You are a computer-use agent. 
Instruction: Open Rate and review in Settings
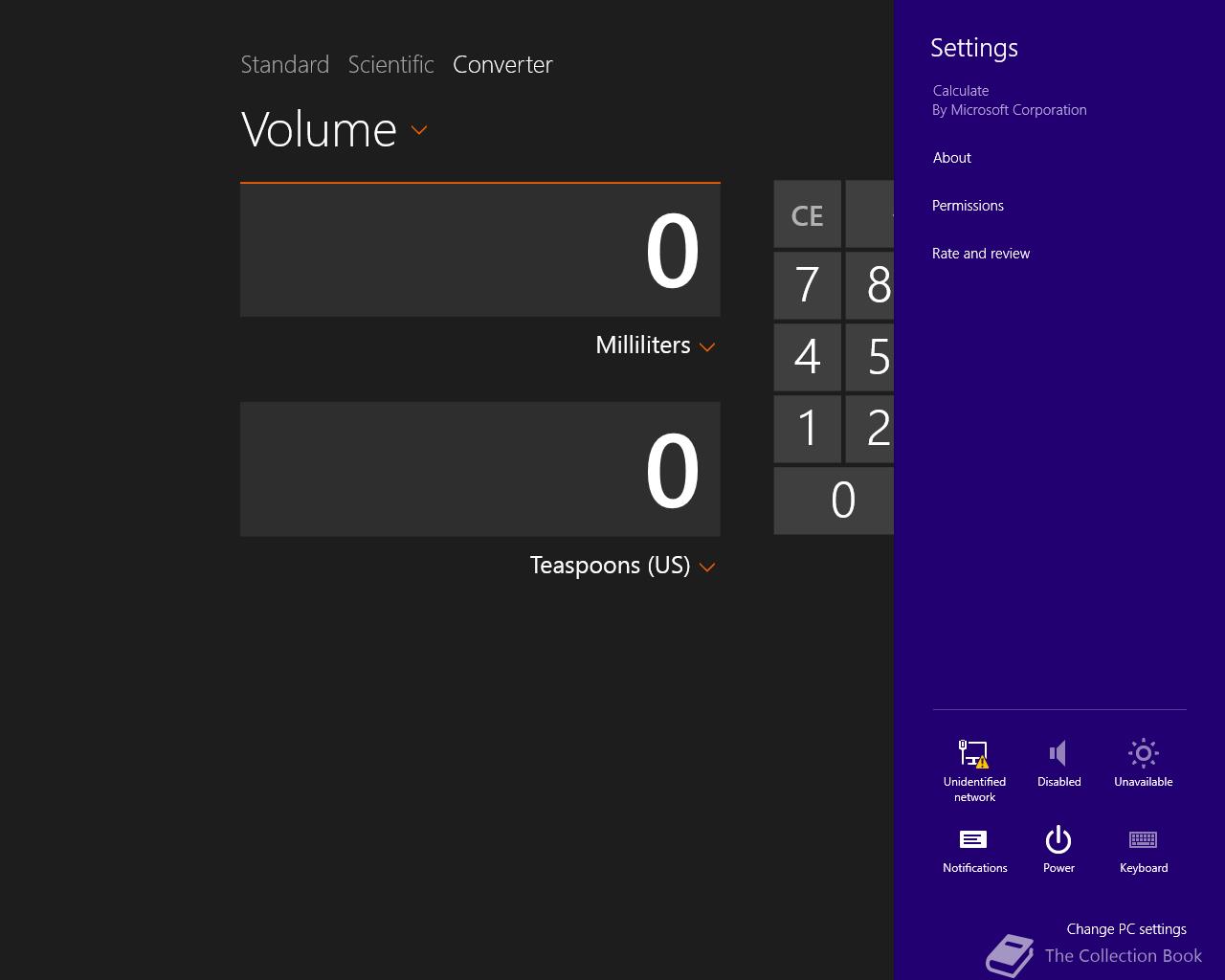(981, 254)
